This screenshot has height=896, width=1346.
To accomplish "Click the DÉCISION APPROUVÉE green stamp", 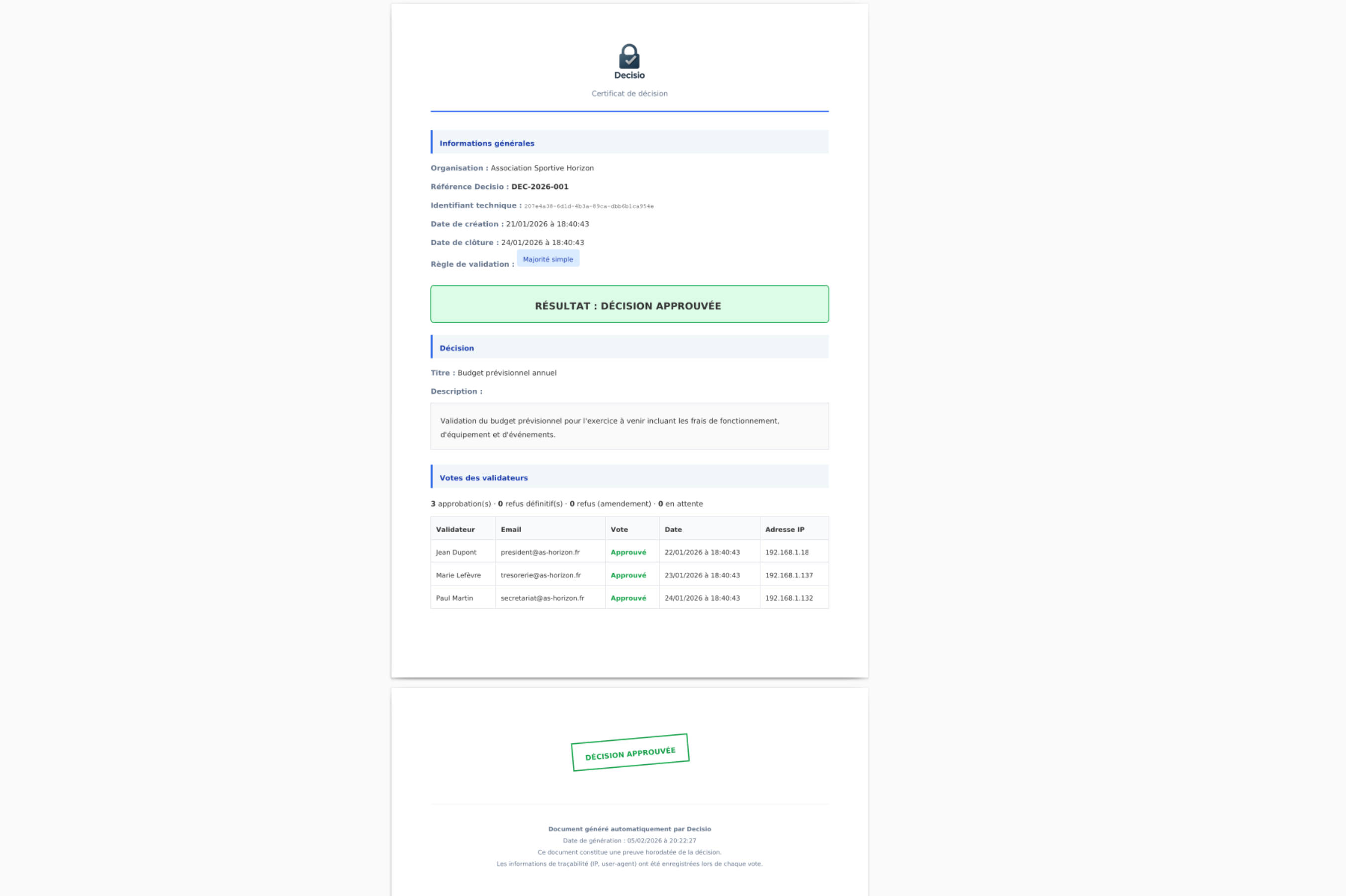I will click(629, 753).
